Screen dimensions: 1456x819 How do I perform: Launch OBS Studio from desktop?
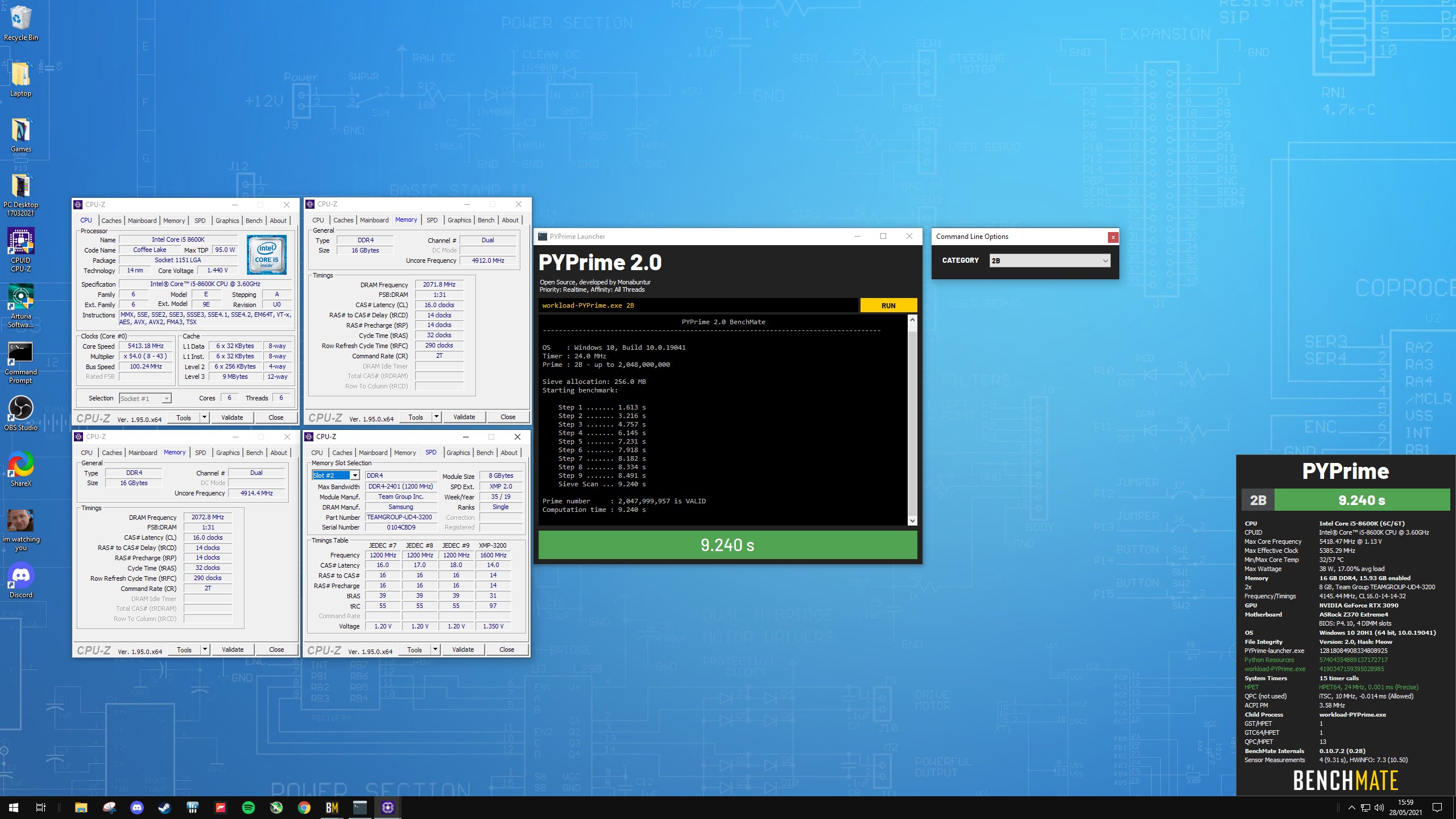click(20, 413)
